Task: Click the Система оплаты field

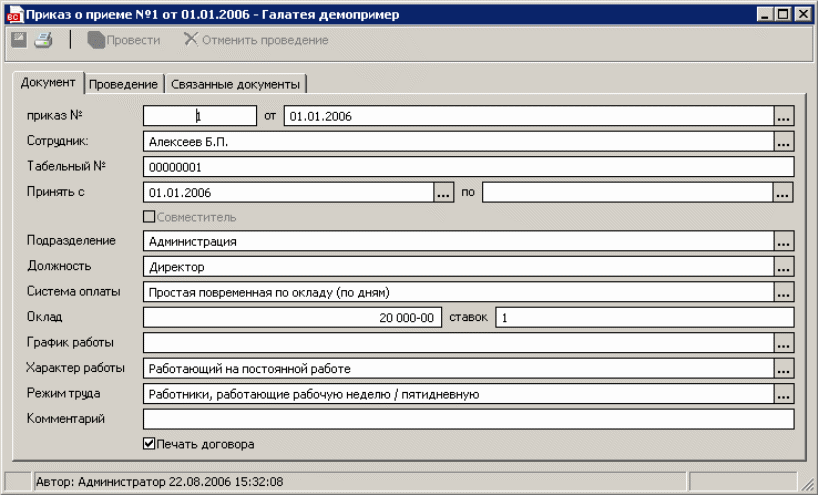Action: [458, 292]
